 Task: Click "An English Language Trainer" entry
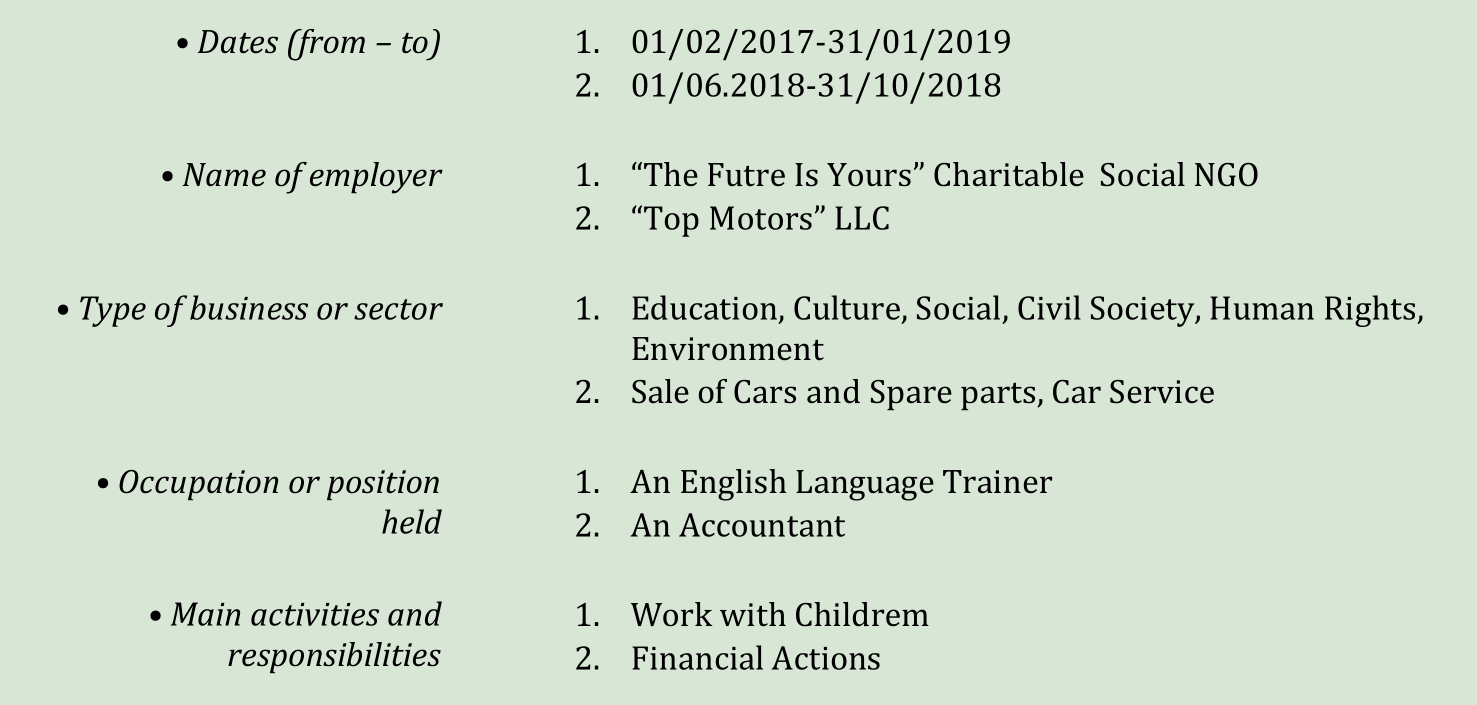click(841, 483)
